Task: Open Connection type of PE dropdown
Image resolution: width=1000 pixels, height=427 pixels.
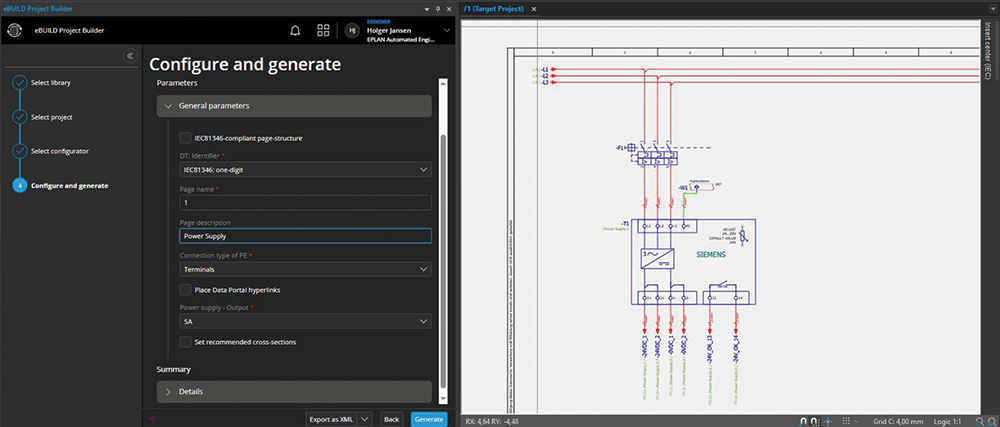Action: (305, 270)
